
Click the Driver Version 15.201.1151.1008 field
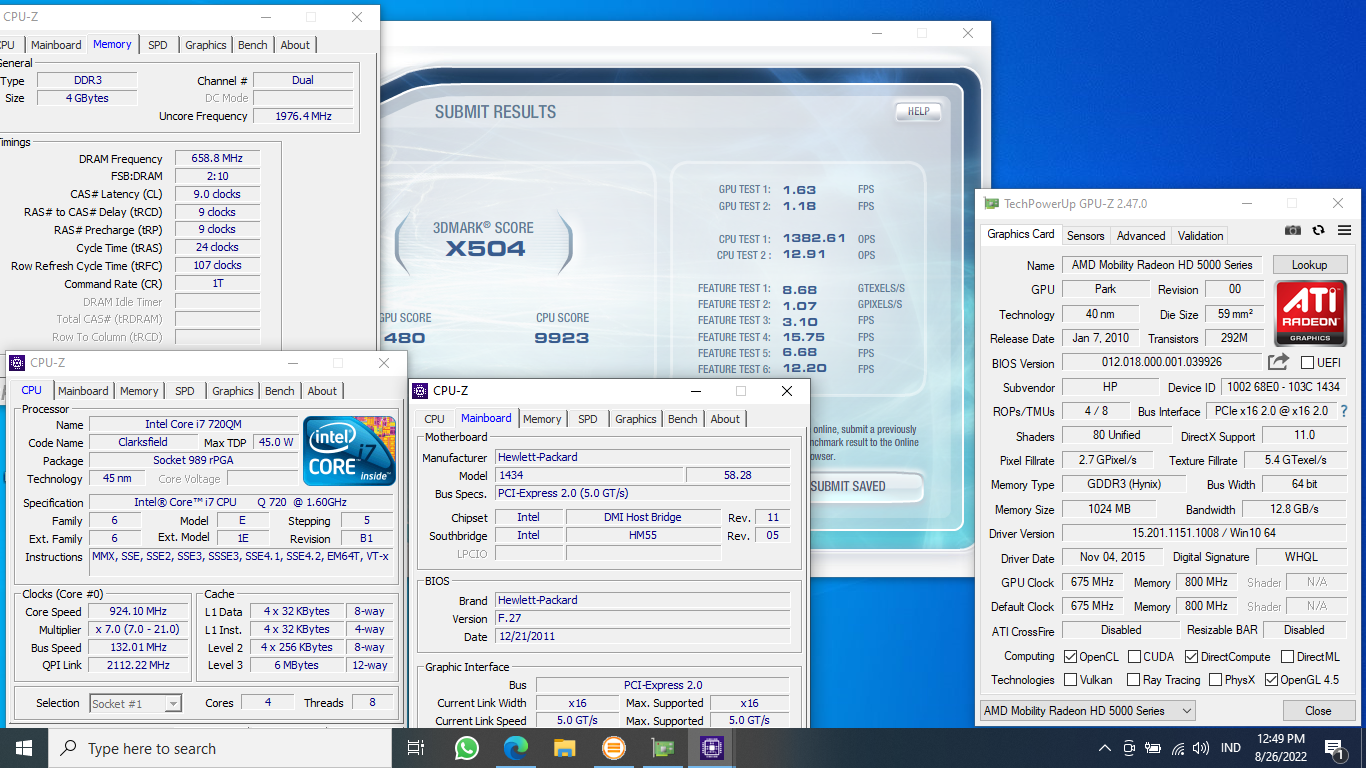point(1204,534)
